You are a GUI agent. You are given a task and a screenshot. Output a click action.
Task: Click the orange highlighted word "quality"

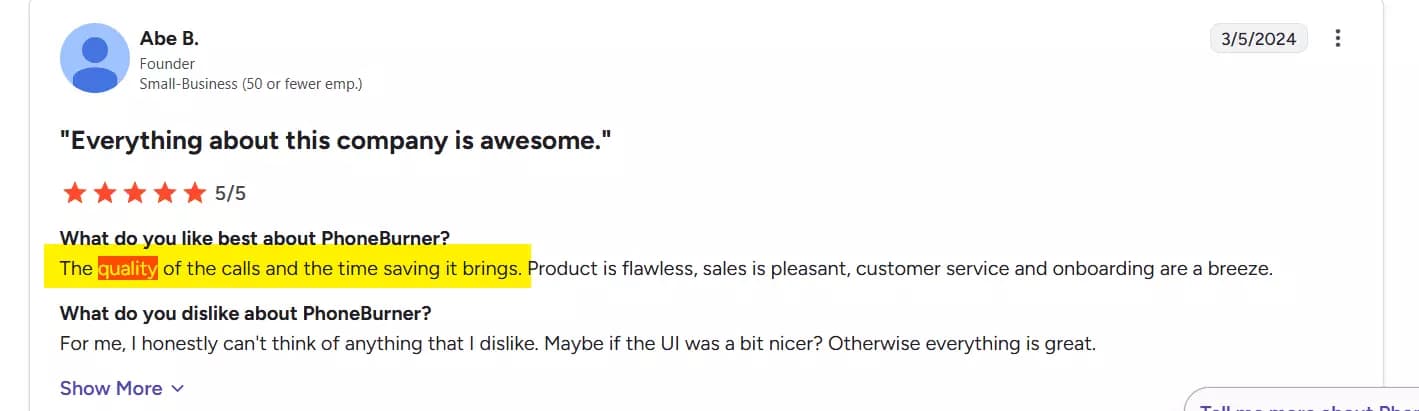[128, 268]
